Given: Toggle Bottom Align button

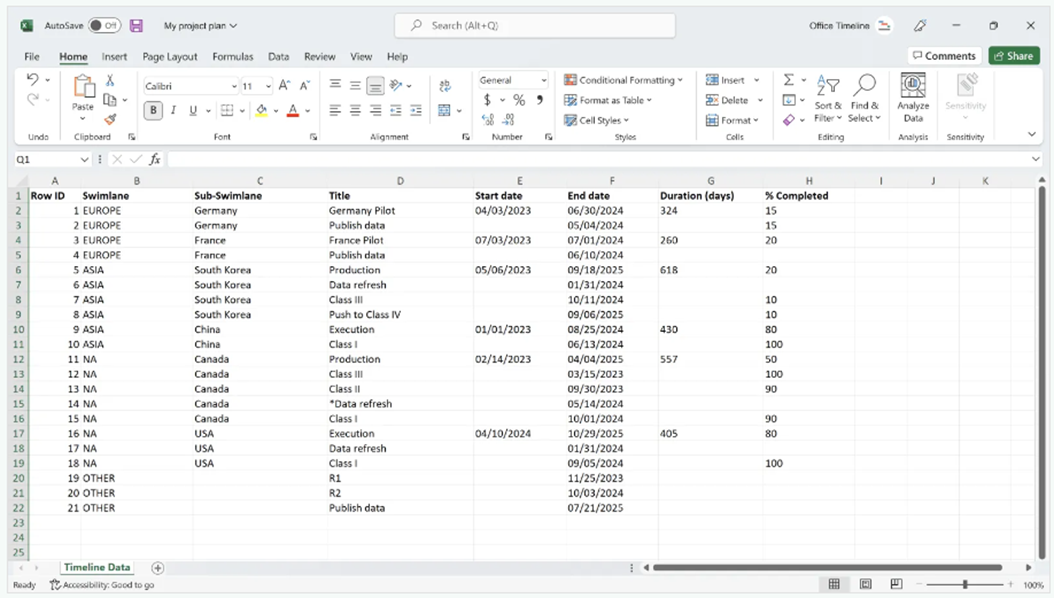Looking at the screenshot, I should [375, 85].
